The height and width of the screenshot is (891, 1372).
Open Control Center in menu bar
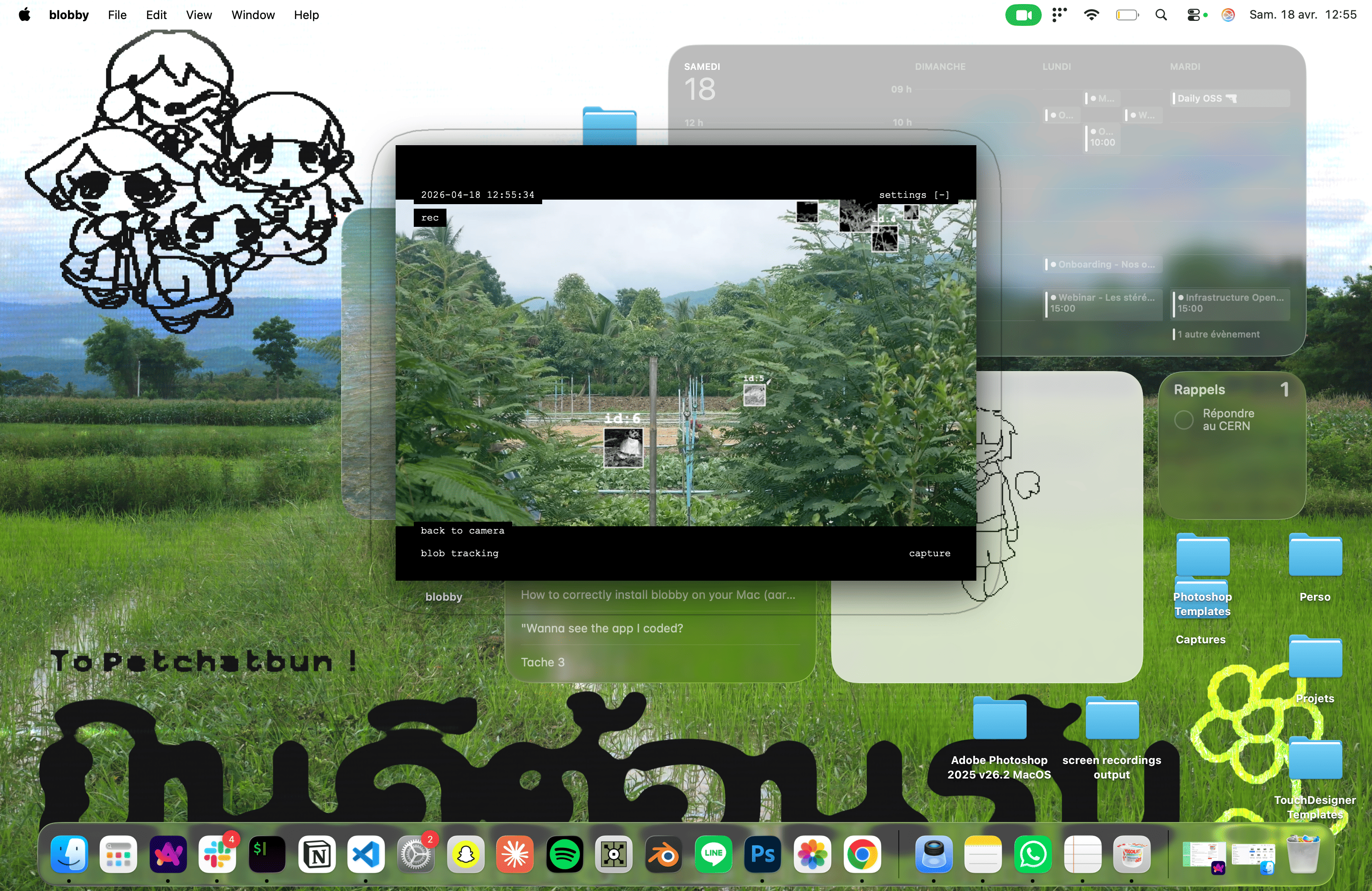[1193, 15]
